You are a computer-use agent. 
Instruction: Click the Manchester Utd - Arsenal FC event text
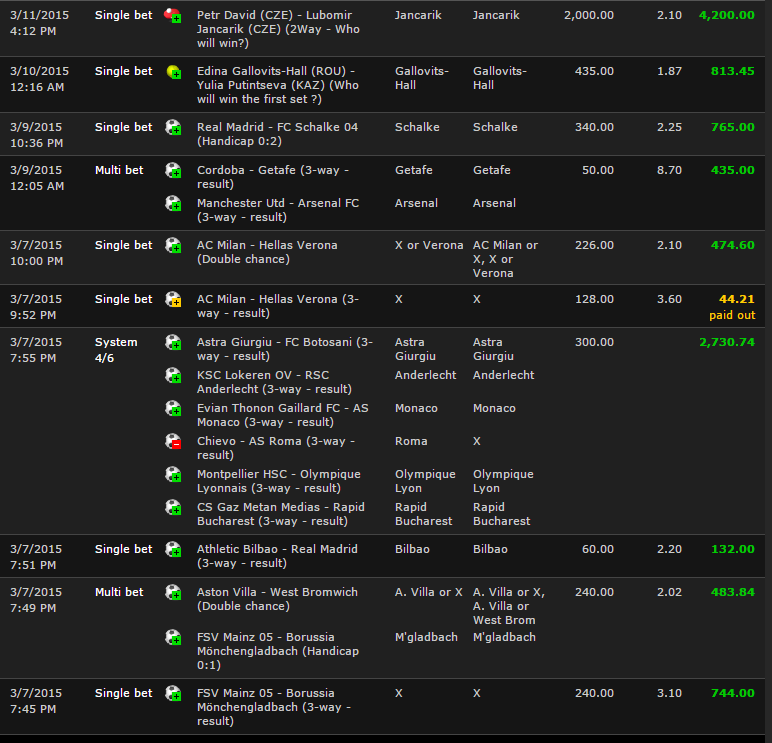click(x=278, y=210)
